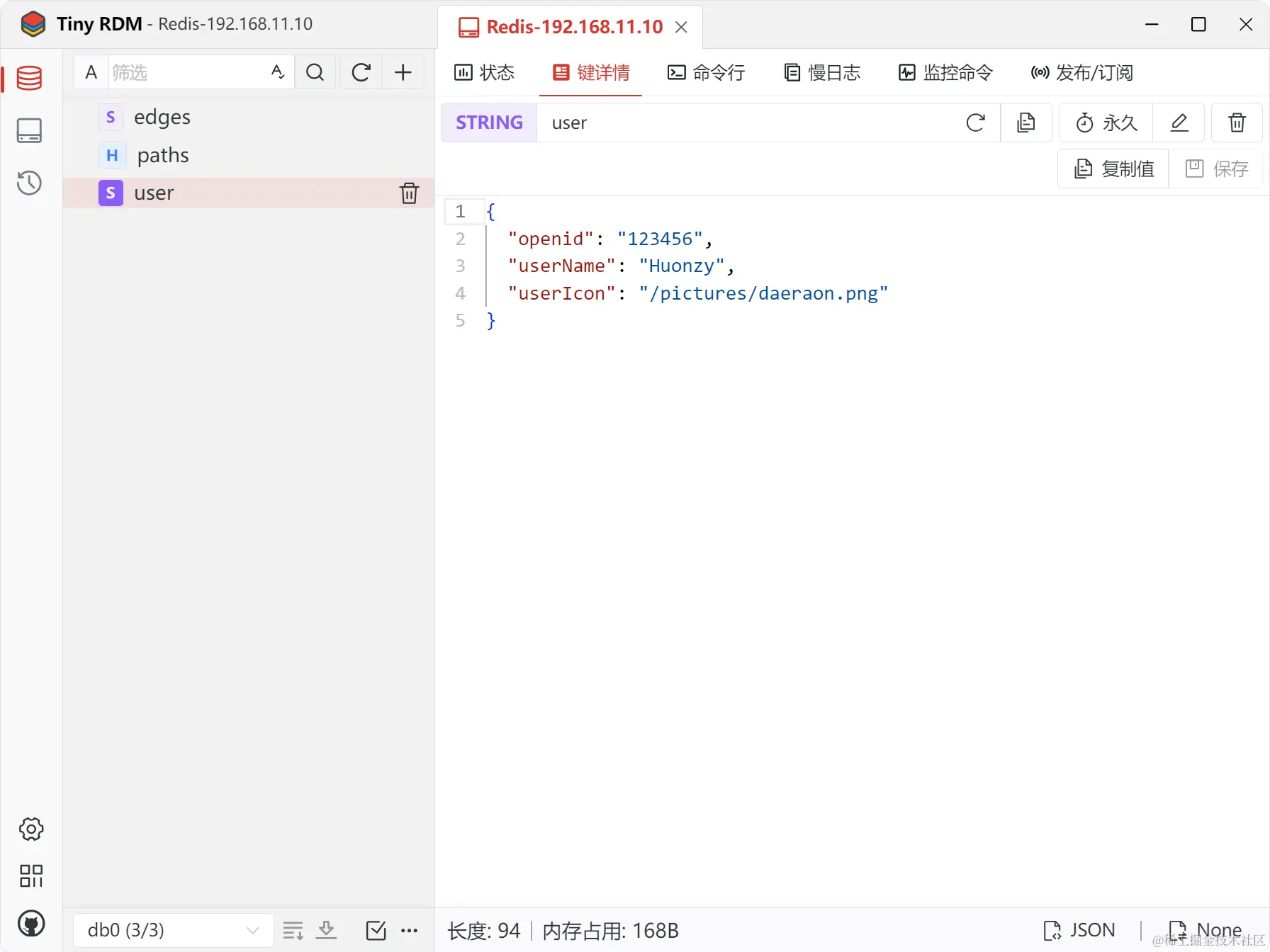Click the key name field showing user
The width and height of the screenshot is (1270, 952).
744,123
